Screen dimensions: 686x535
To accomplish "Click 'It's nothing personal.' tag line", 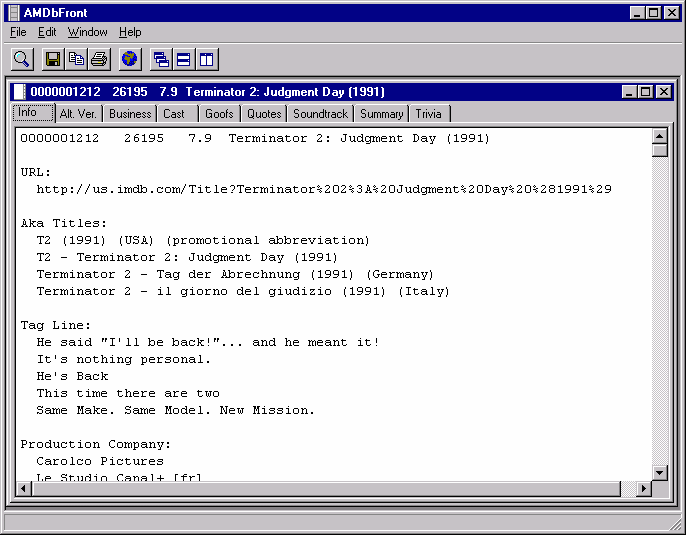I will (x=123, y=359).
